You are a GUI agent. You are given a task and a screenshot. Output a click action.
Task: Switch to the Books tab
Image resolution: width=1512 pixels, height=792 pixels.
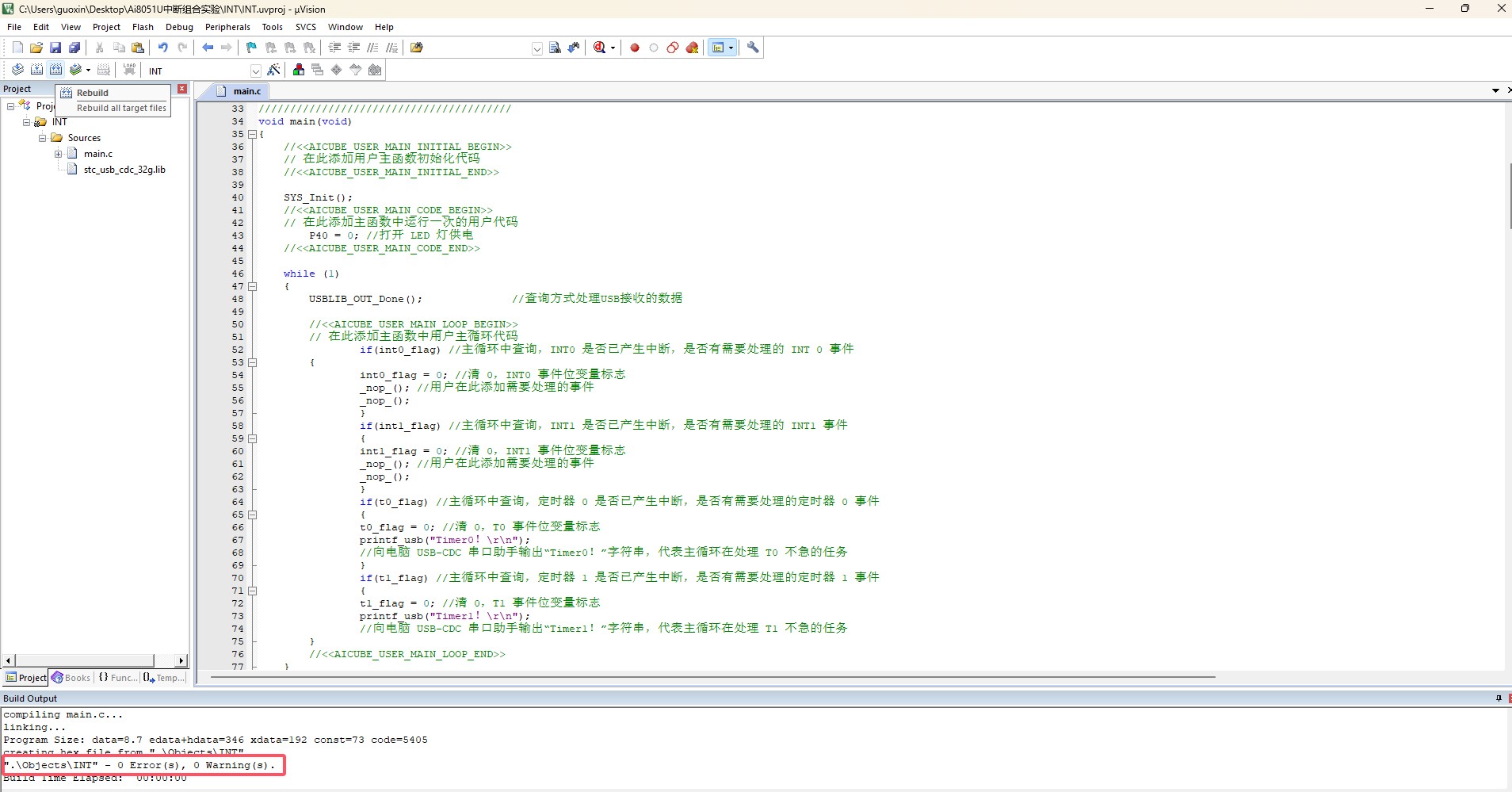(71, 678)
